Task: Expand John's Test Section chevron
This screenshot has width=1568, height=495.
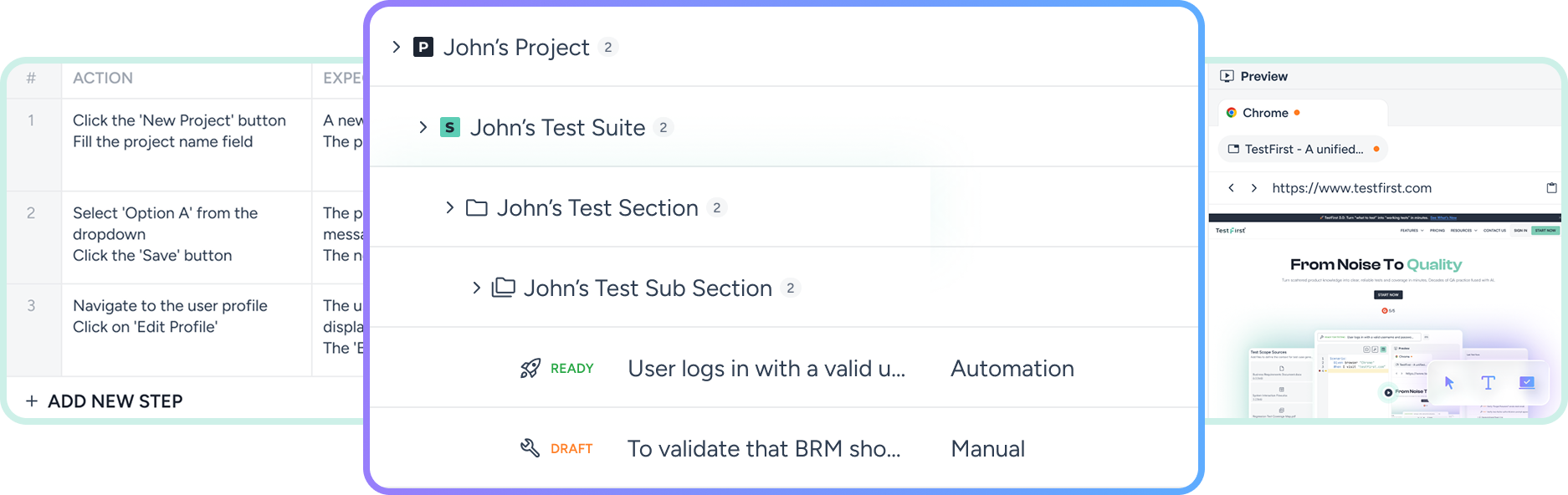Action: coord(450,208)
